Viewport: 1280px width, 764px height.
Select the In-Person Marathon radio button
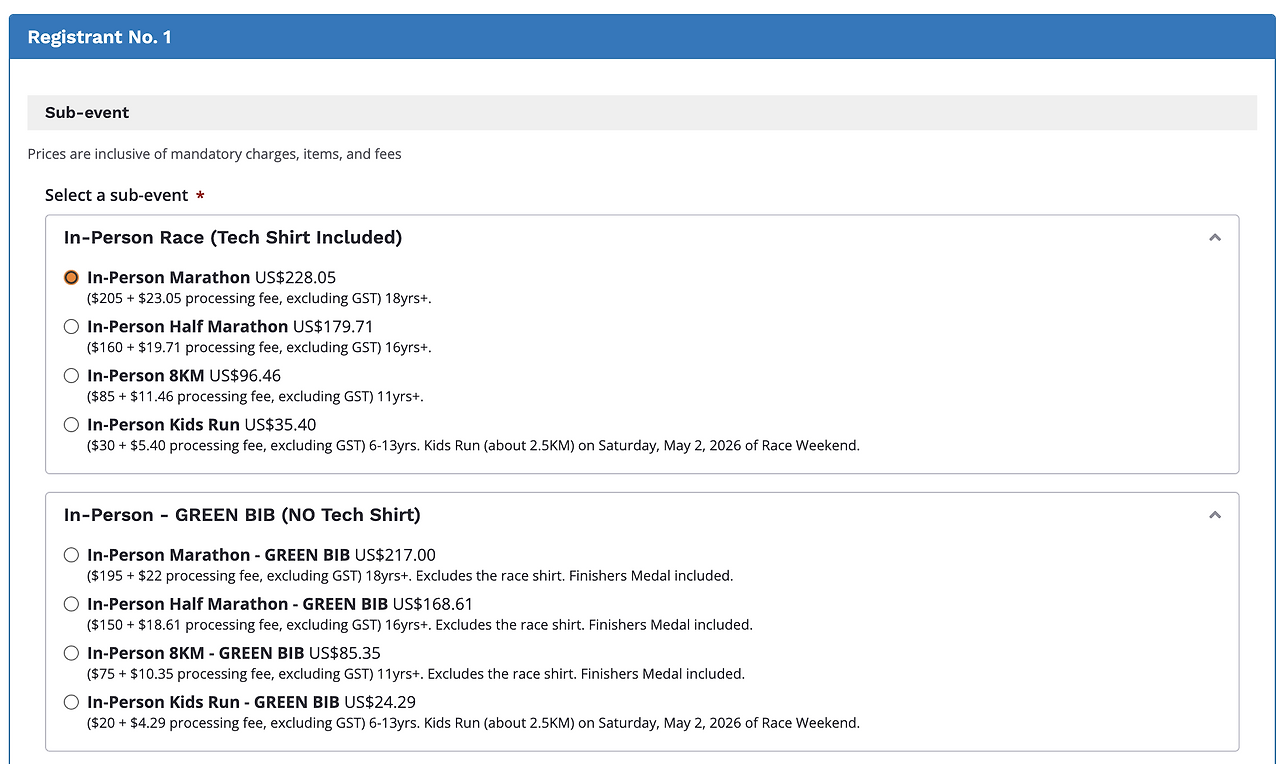tap(71, 277)
